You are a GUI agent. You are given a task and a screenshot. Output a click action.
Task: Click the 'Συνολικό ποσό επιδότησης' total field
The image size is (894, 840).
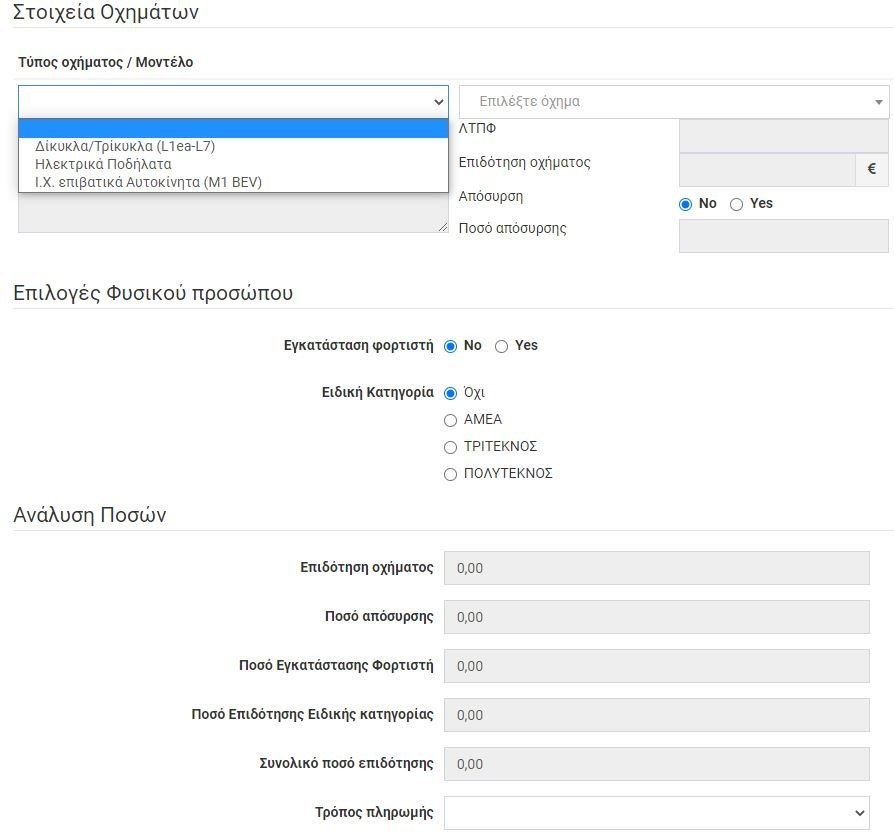click(x=656, y=764)
